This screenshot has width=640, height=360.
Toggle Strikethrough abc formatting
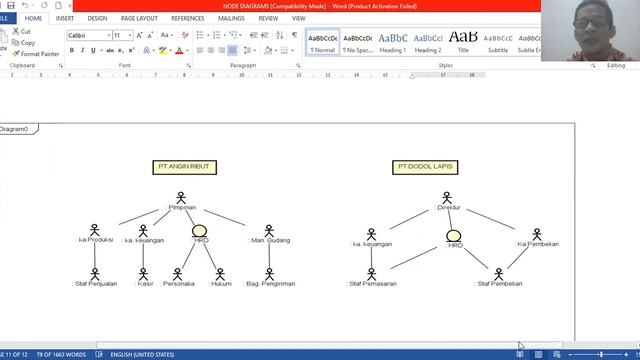110,51
